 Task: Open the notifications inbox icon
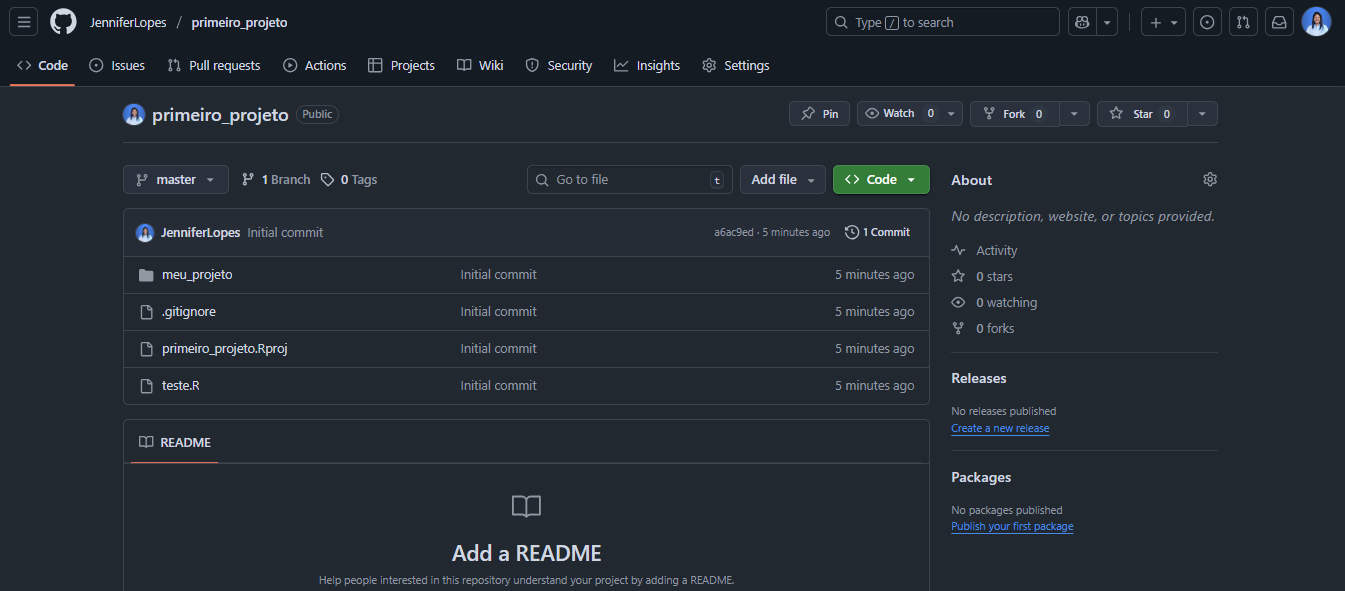(1278, 22)
